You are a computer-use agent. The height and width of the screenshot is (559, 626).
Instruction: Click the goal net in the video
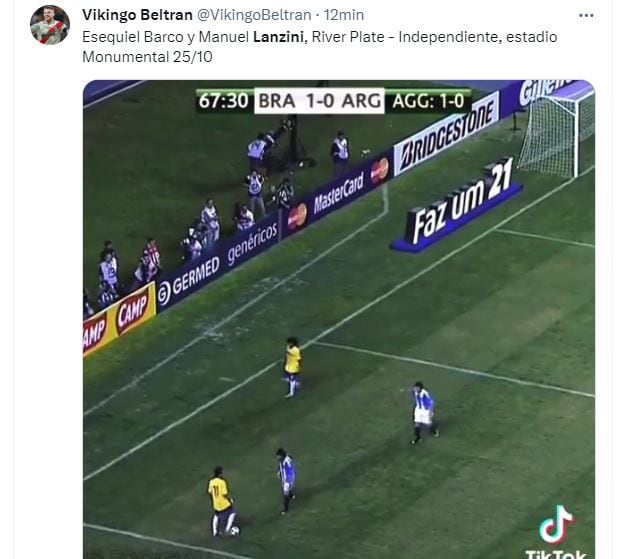point(557,130)
